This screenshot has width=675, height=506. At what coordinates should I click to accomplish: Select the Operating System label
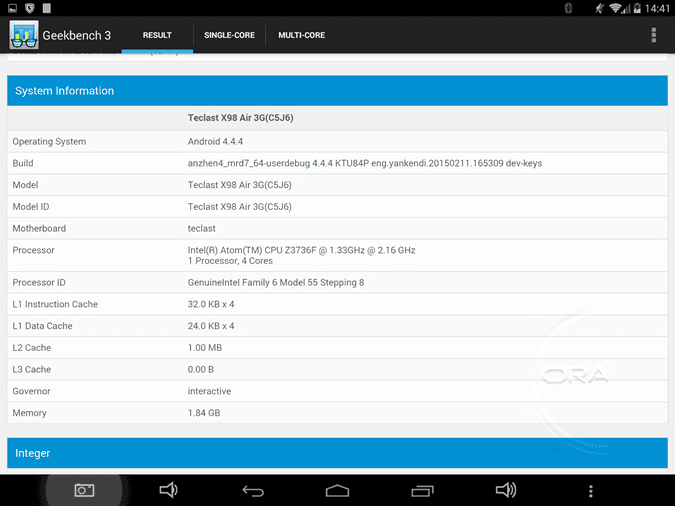point(49,142)
